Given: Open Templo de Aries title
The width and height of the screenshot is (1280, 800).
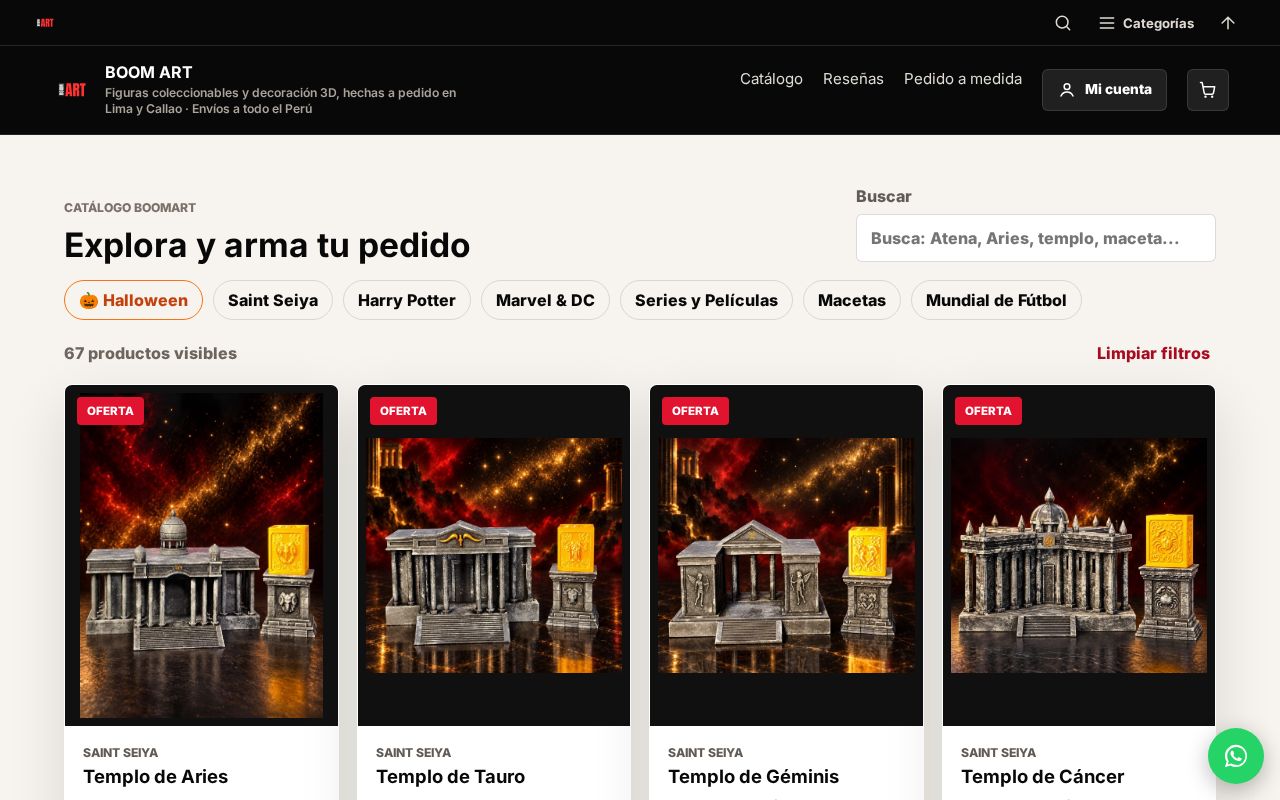Looking at the screenshot, I should [155, 776].
